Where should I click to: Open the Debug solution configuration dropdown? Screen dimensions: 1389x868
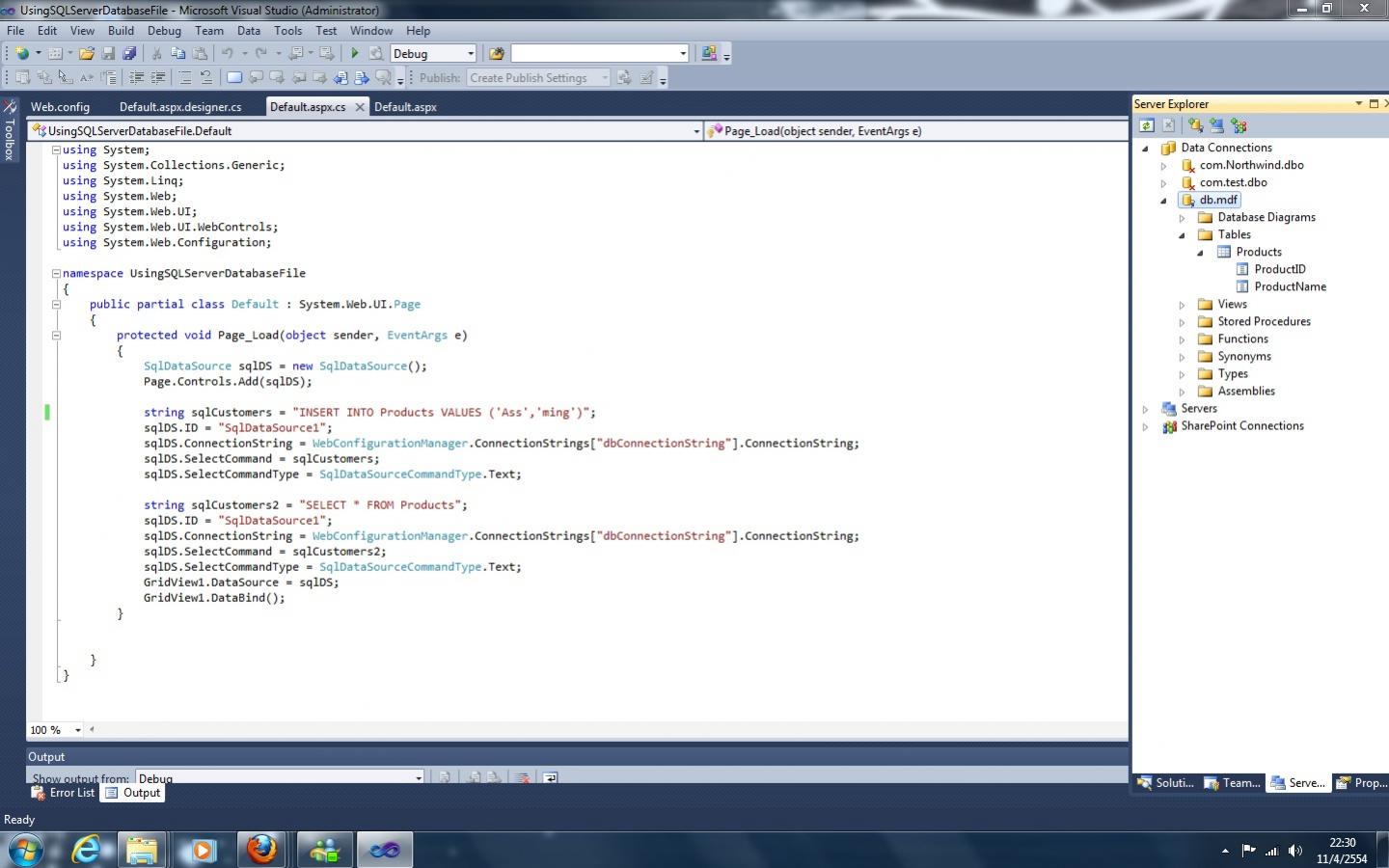471,54
